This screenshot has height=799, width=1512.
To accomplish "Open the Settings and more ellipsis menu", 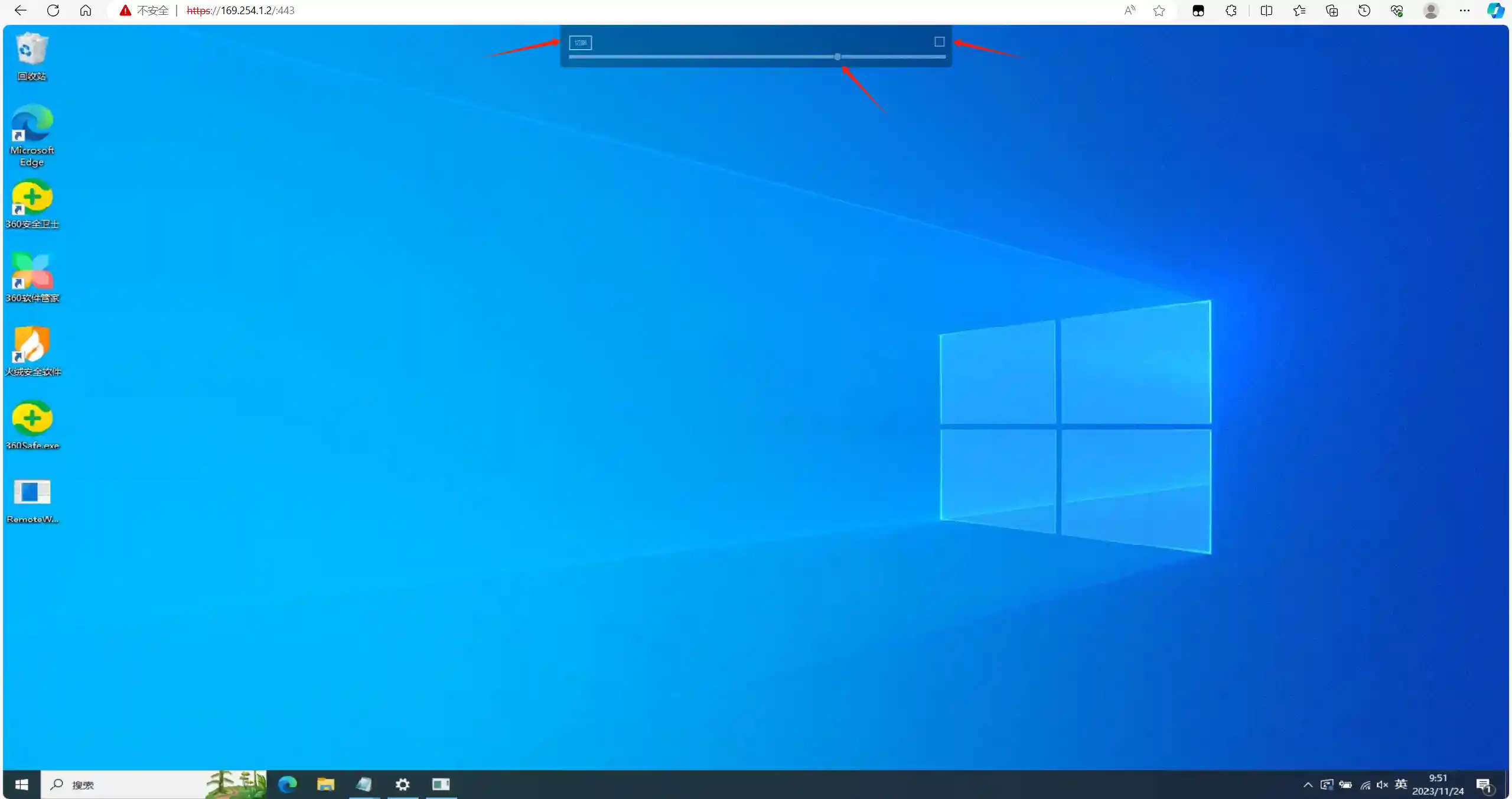I will click(1464, 11).
